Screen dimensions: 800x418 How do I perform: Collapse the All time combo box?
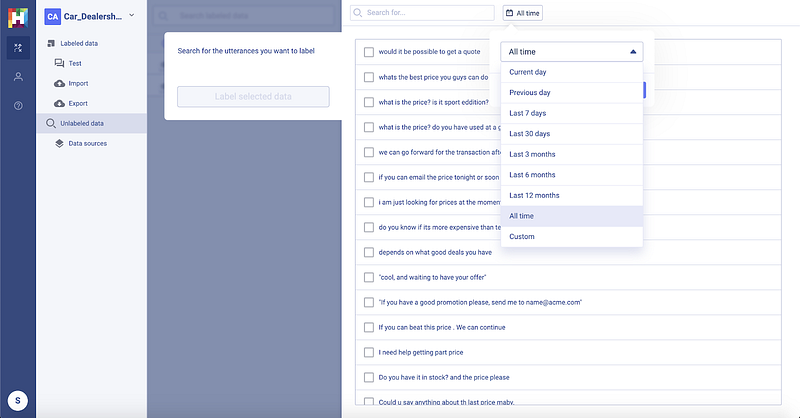(x=632, y=52)
